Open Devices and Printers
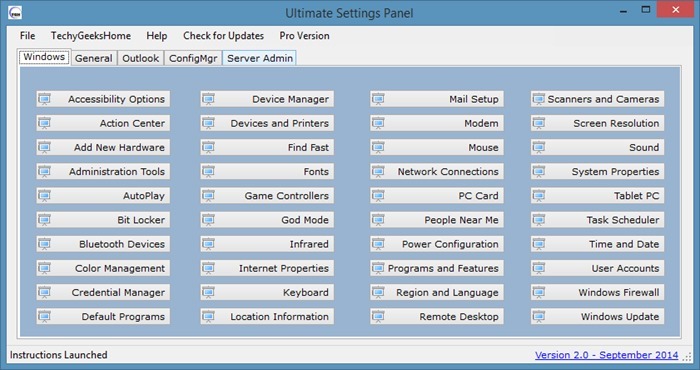Image resolution: width=700 pixels, height=370 pixels. point(267,123)
